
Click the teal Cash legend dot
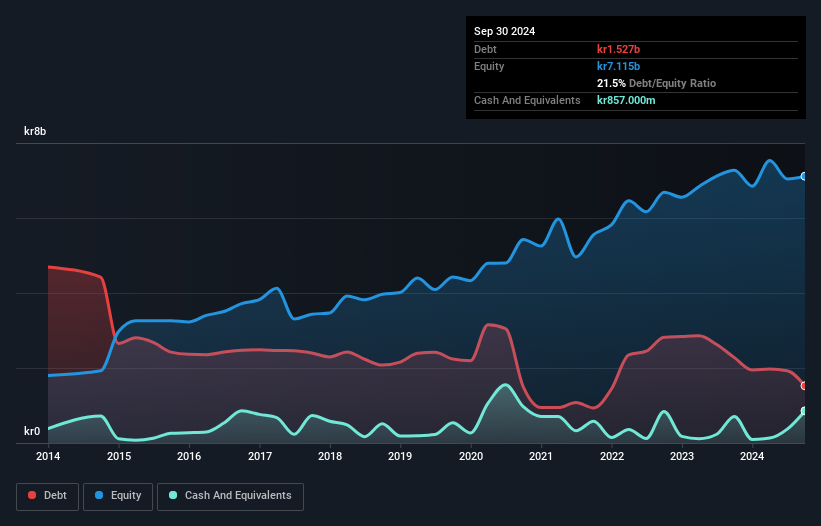[x=173, y=495]
